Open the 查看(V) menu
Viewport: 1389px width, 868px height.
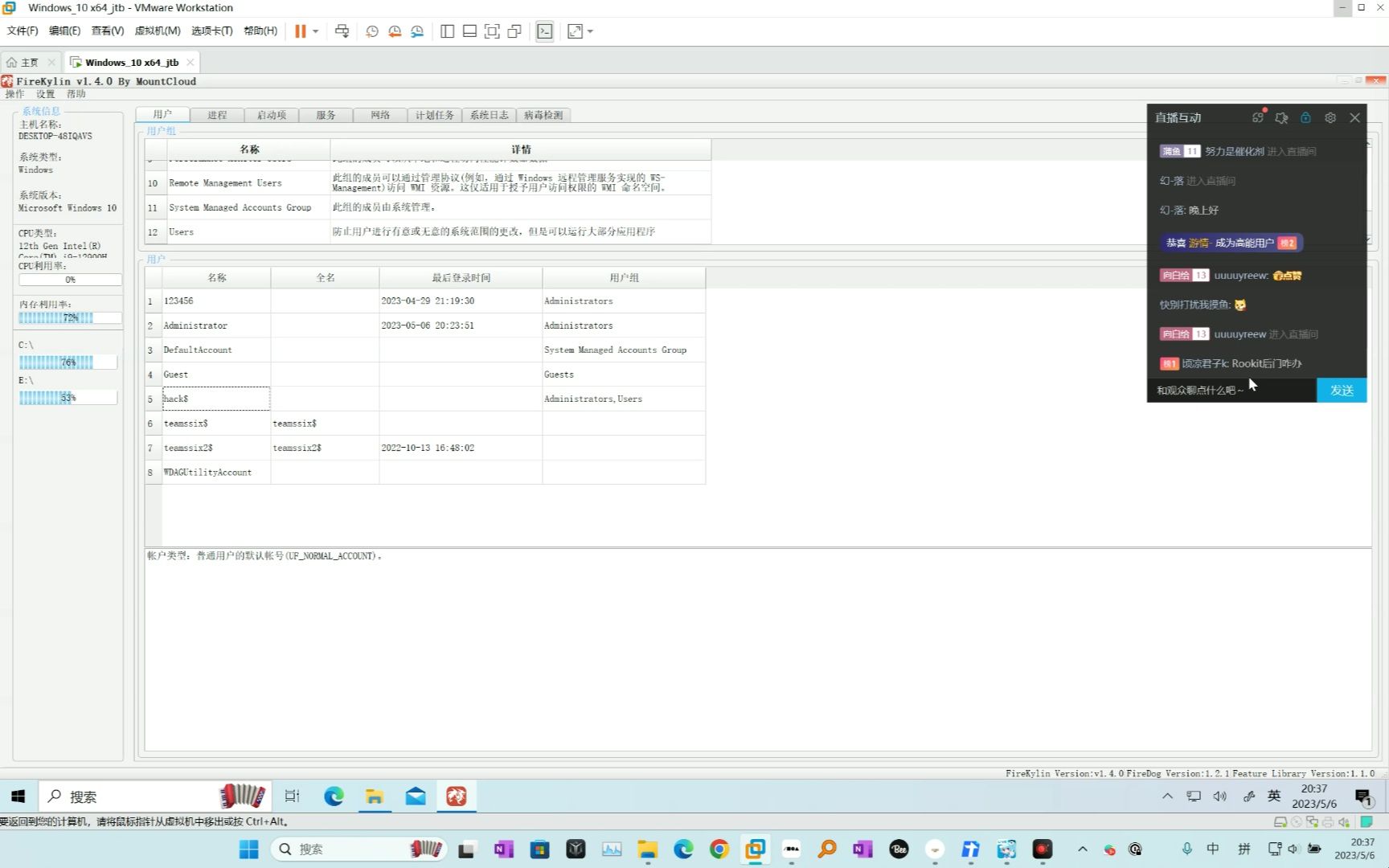tap(107, 31)
